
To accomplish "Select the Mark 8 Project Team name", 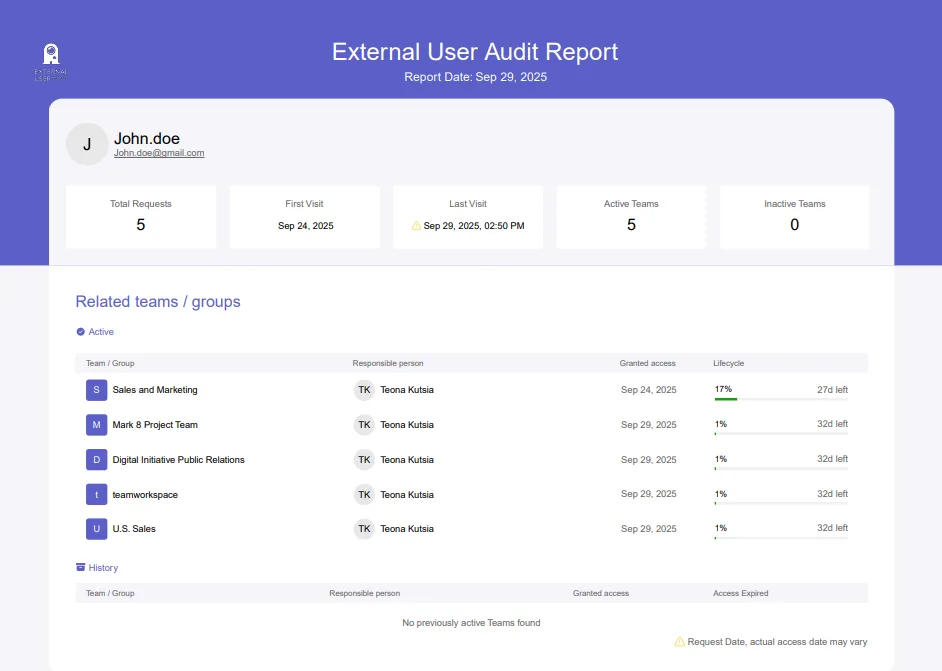I will pyautogui.click(x=155, y=425).
